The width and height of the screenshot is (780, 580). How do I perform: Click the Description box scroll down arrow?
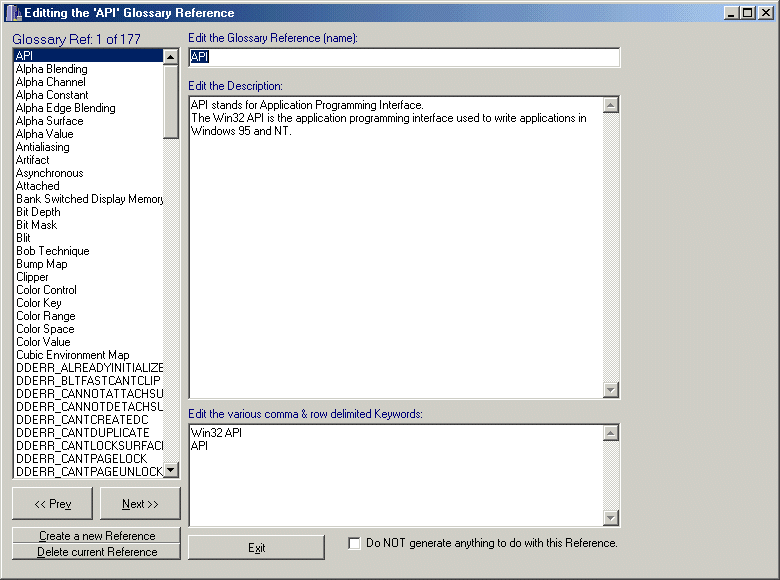pyautogui.click(x=611, y=390)
